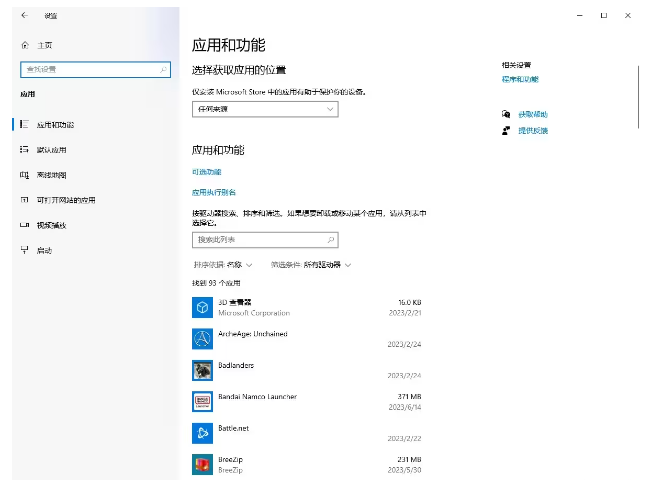Click the magnifier in 搜索此列表 box
Image resolution: width=663 pixels, height=480 pixels.
(x=331, y=240)
